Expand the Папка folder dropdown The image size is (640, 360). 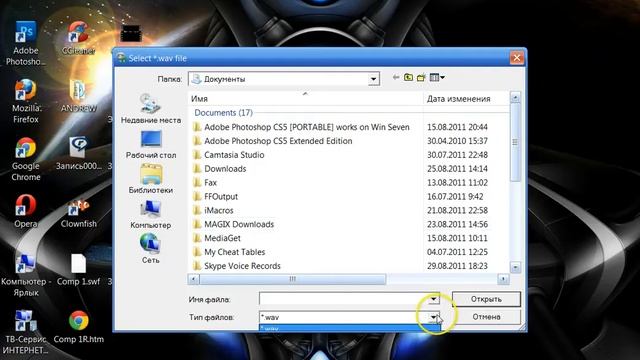(x=373, y=79)
